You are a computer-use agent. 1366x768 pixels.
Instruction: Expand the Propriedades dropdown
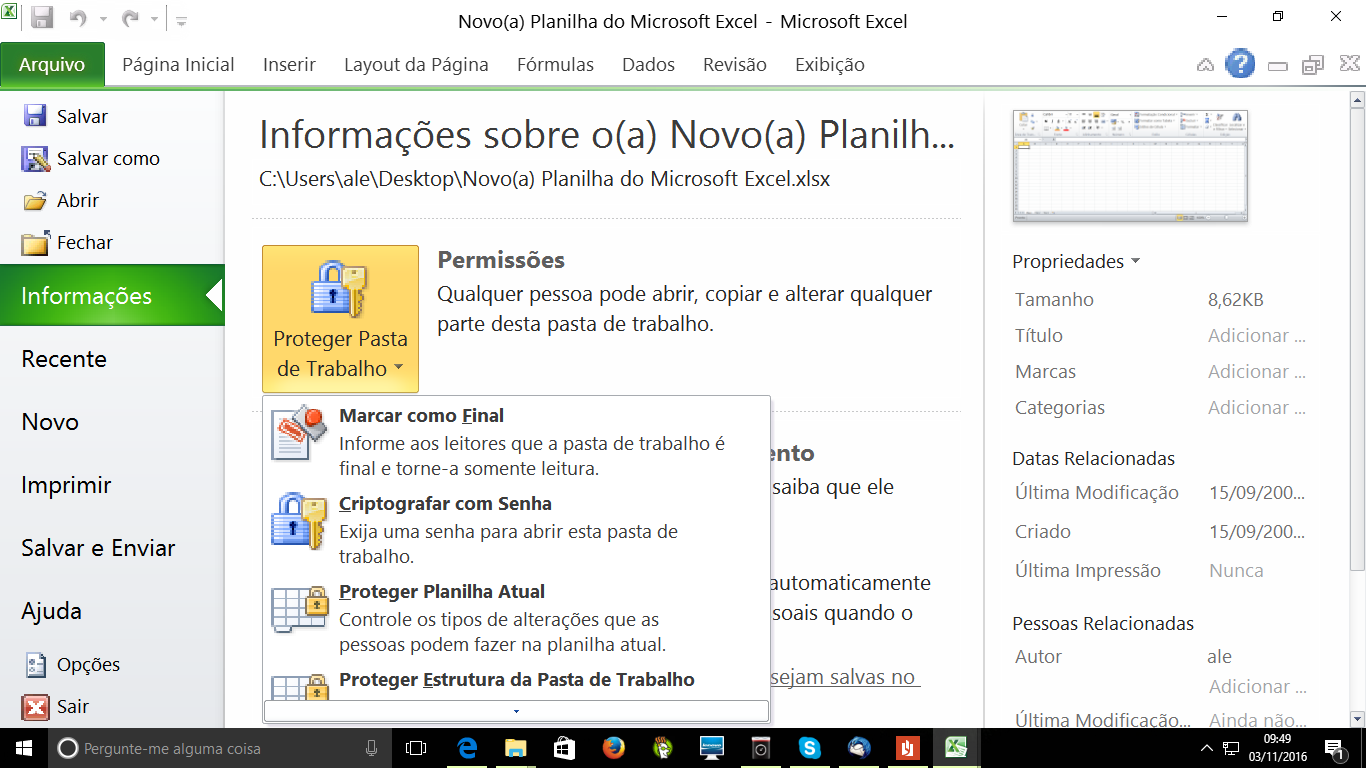click(x=1076, y=262)
